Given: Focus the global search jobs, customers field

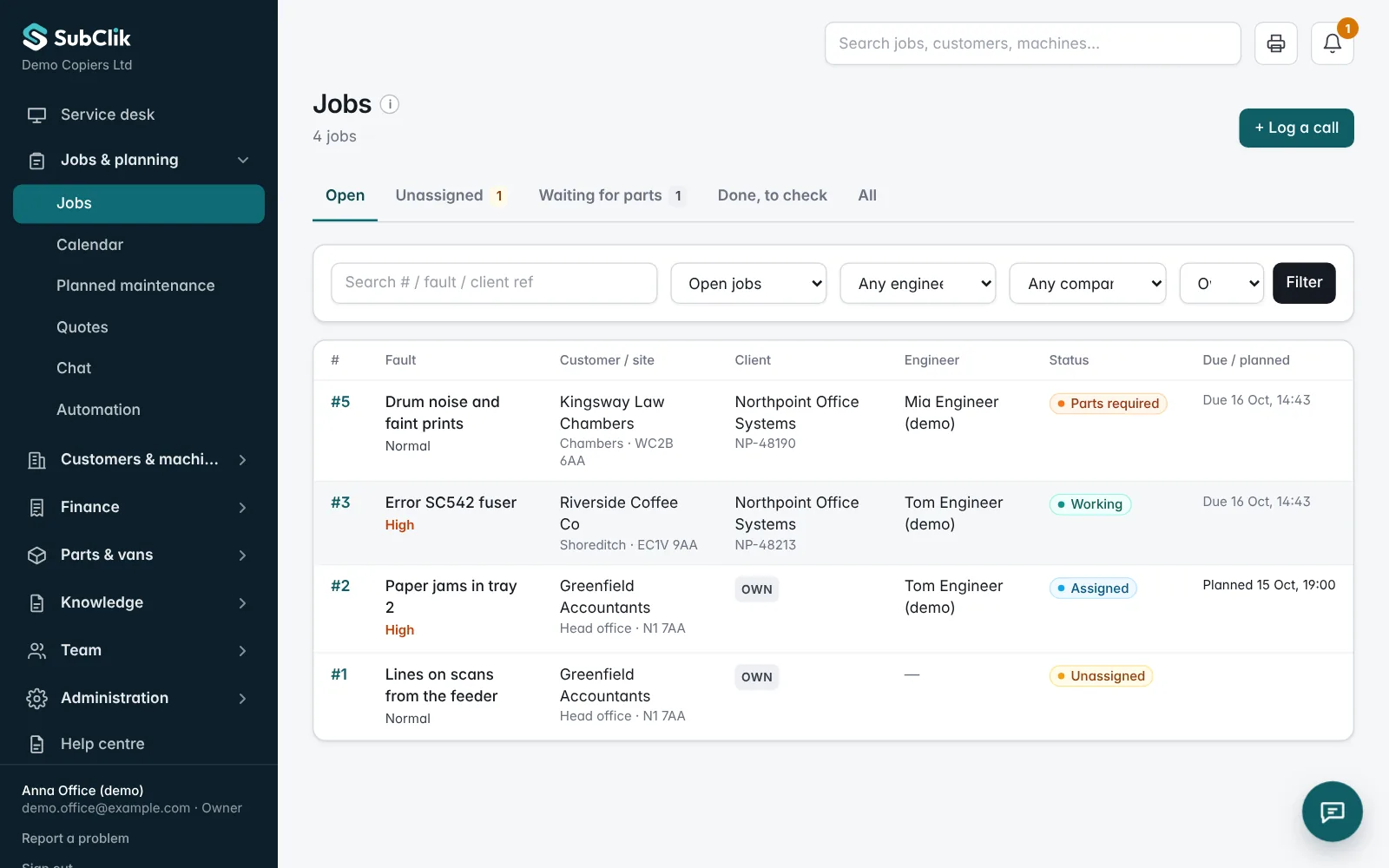Looking at the screenshot, I should click(1032, 43).
